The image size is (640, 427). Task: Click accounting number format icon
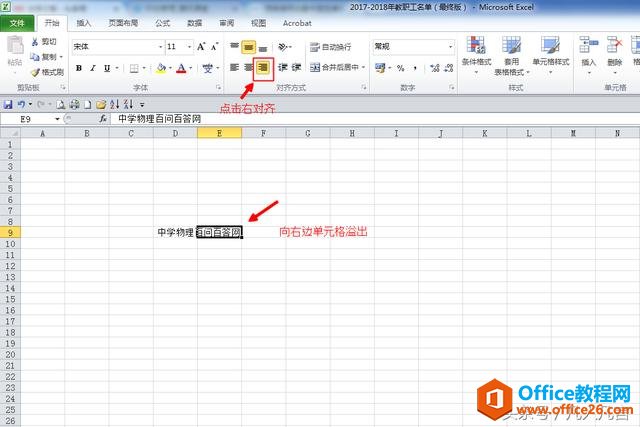(380, 68)
